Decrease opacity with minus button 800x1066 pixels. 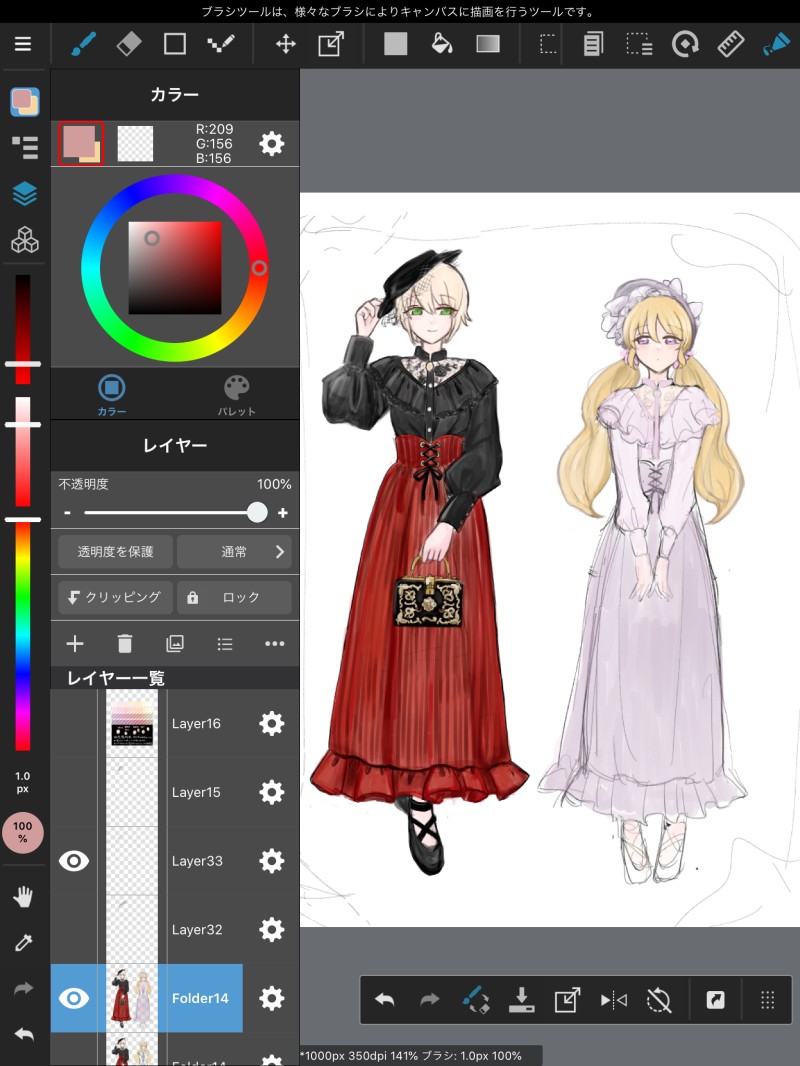[67, 513]
